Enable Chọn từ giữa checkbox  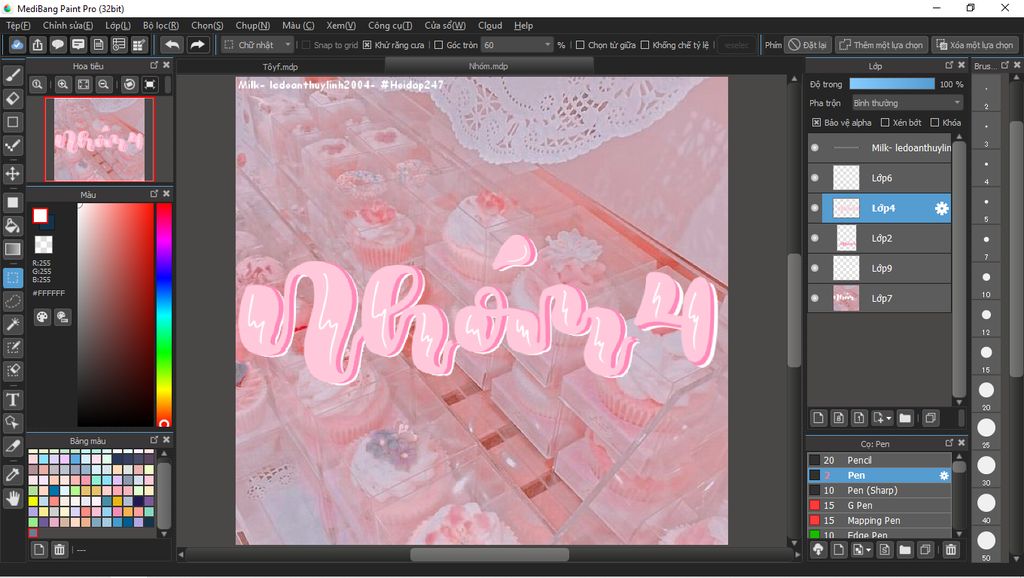pyautogui.click(x=580, y=45)
